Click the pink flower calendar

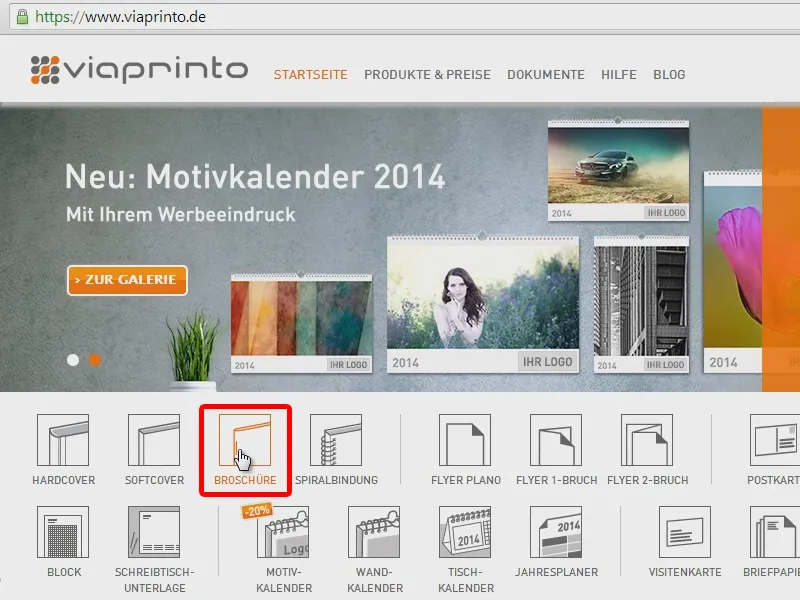click(733, 272)
